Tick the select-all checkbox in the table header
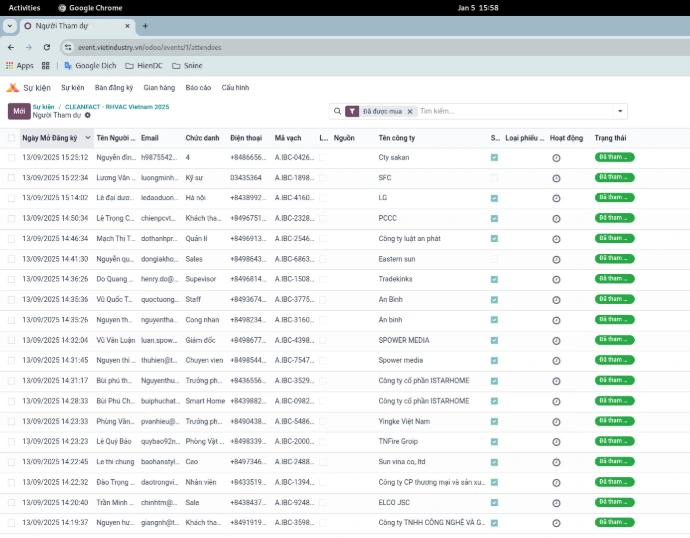690x538 pixels. pyautogui.click(x=12, y=138)
